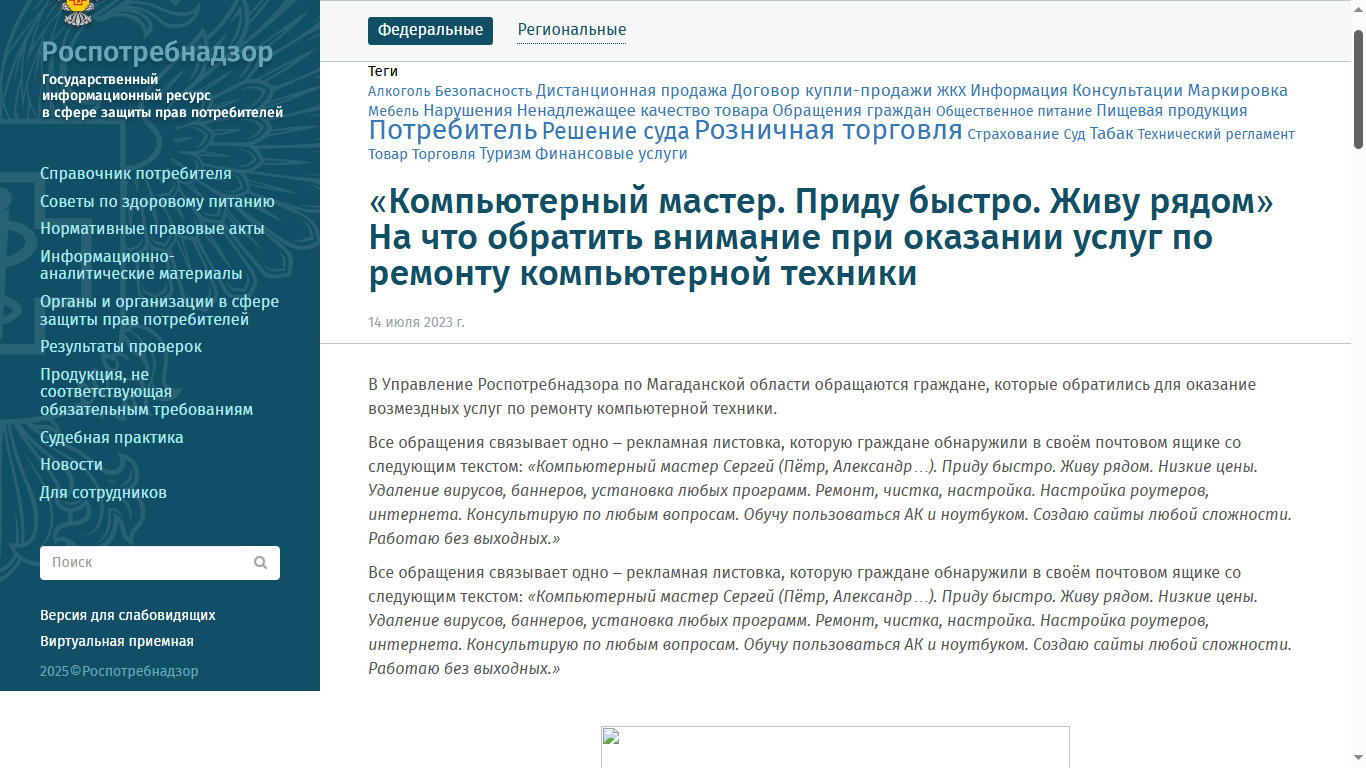Select the Пищевая продукция tag
Screen dimensions: 1366x768
click(x=1172, y=111)
